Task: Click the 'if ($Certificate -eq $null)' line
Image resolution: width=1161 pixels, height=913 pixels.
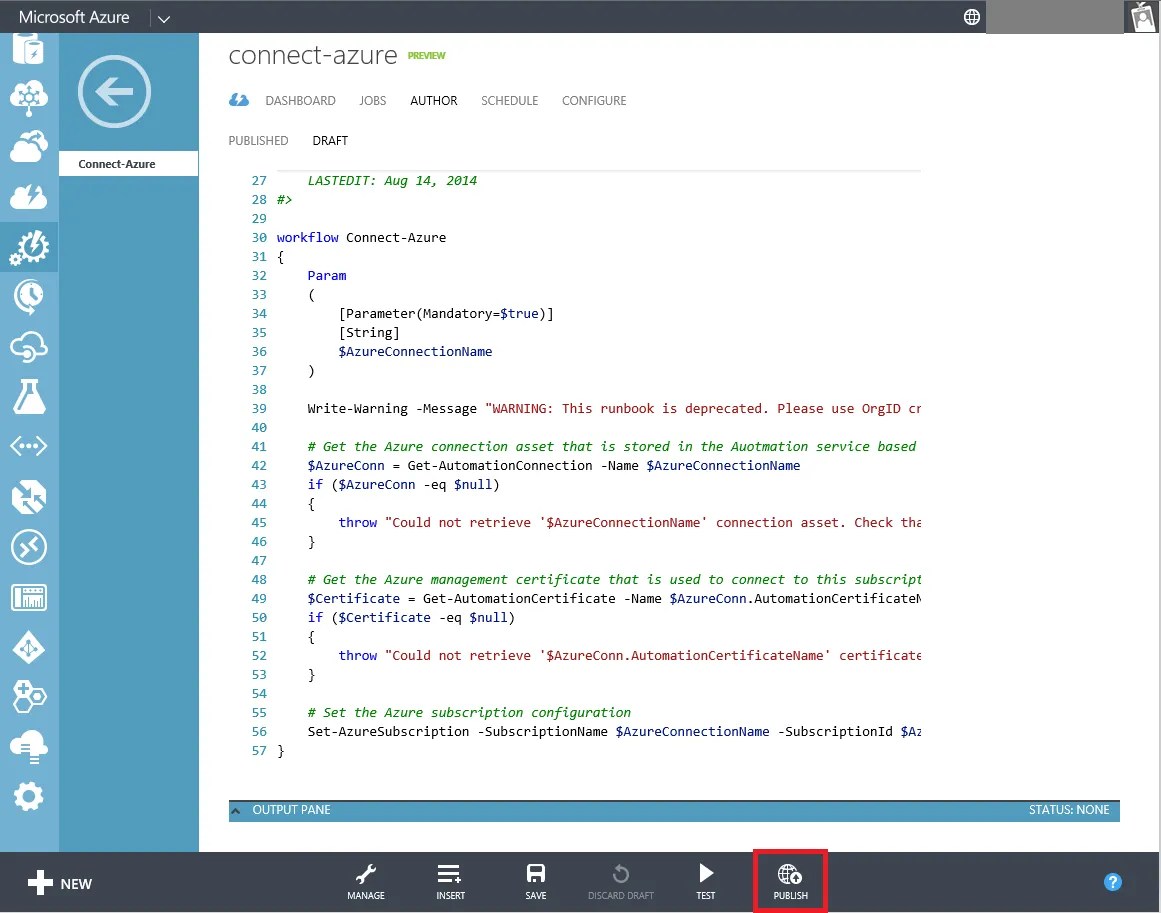Action: click(411, 618)
